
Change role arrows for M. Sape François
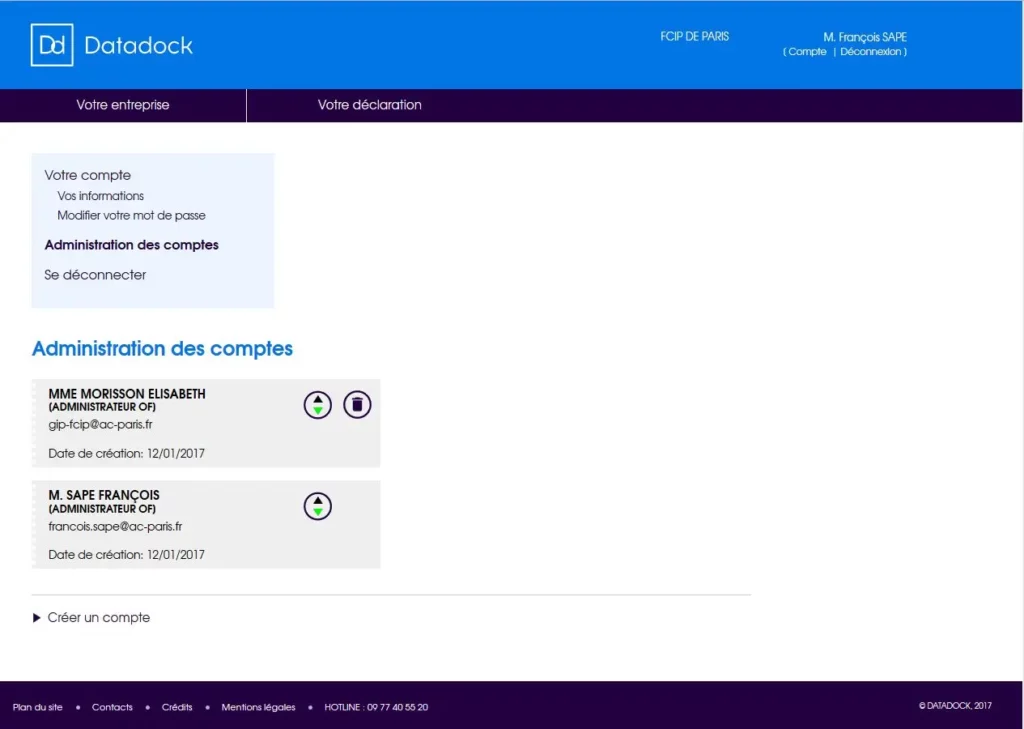point(317,506)
